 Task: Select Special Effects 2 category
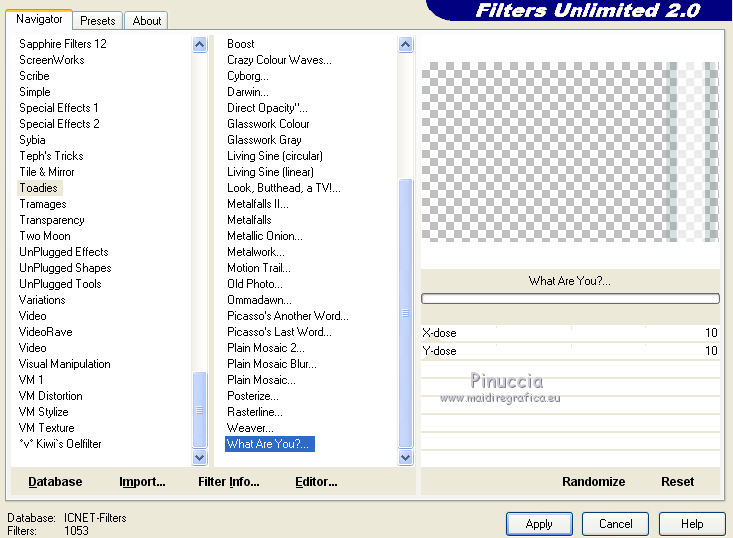point(59,124)
